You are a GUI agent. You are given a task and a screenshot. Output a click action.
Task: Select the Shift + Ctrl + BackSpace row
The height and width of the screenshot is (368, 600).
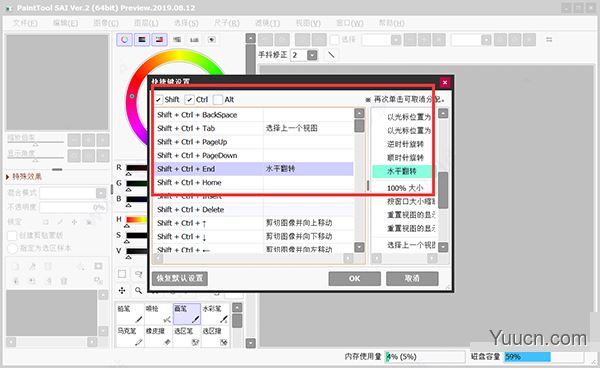(254, 115)
